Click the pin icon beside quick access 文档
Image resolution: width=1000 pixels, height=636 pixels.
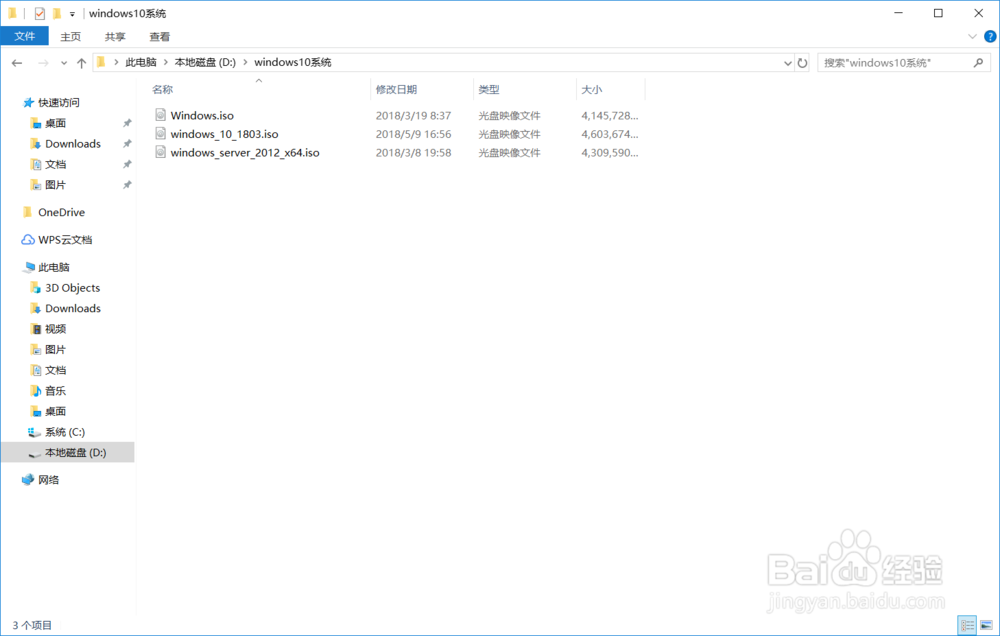[x=127, y=164]
